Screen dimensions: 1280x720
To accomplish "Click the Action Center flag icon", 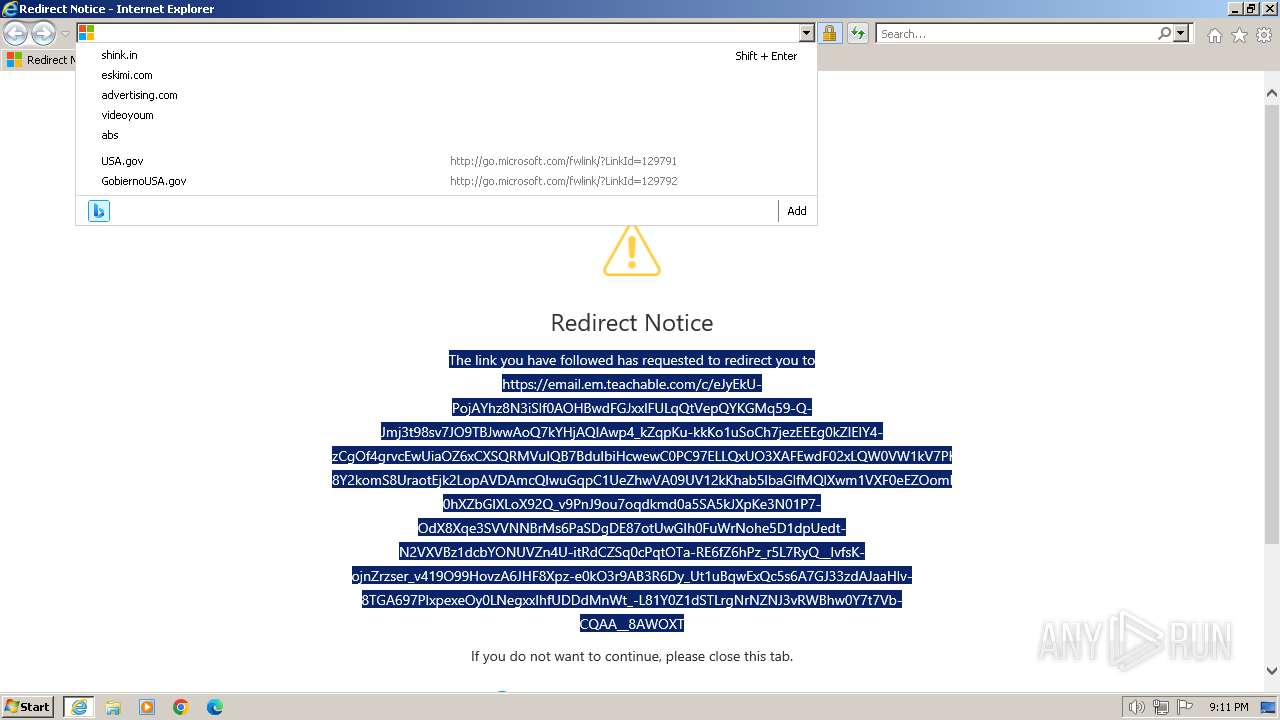I will pos(1185,707).
